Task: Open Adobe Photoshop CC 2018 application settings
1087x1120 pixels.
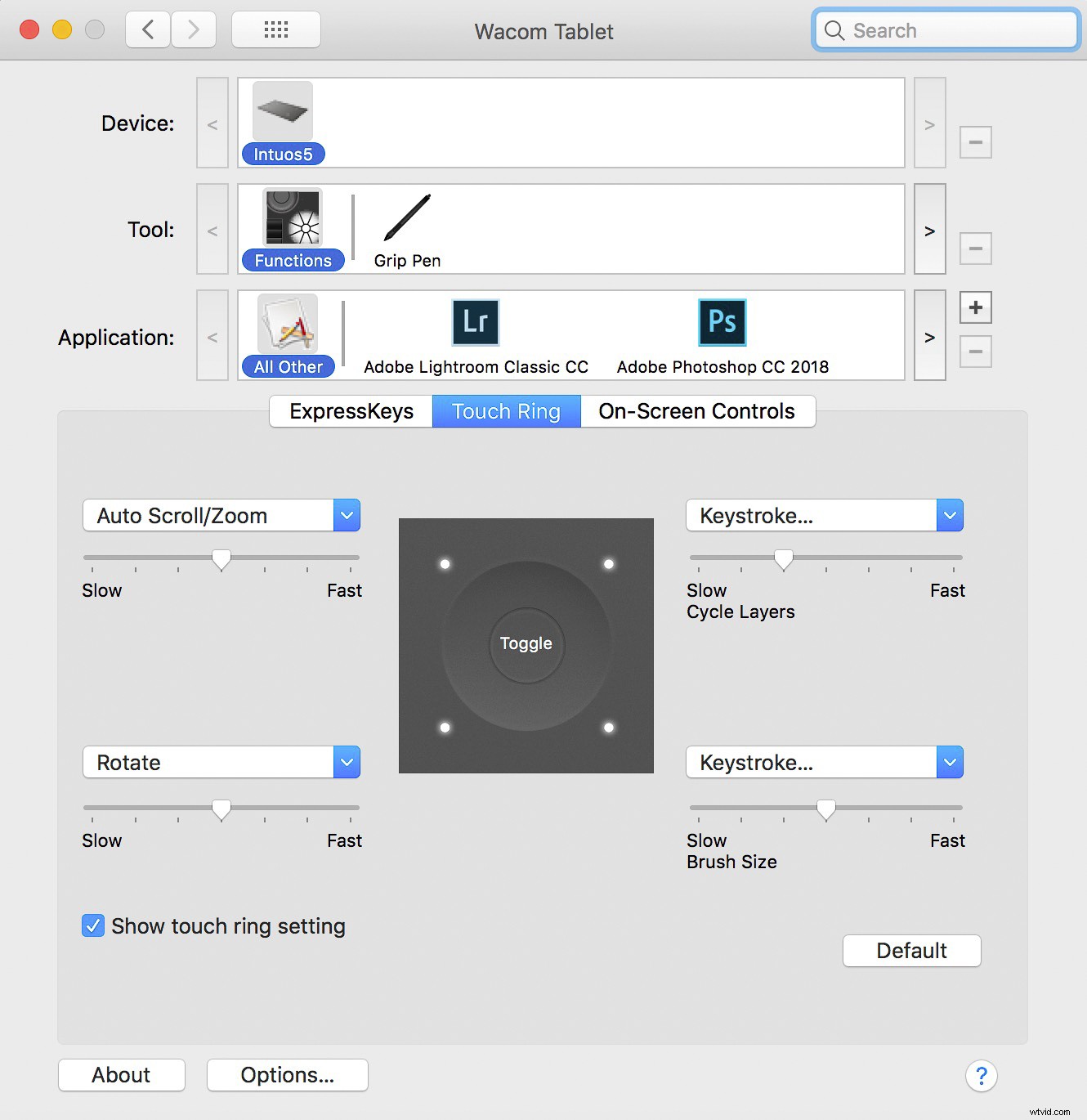Action: [722, 323]
